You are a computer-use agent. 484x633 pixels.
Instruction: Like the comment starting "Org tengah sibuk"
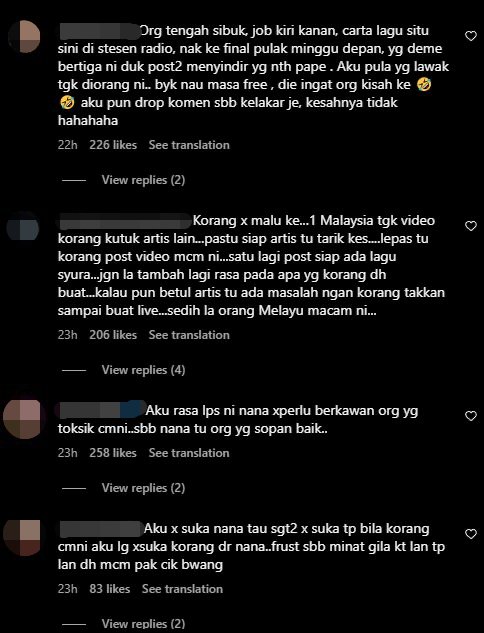471,36
